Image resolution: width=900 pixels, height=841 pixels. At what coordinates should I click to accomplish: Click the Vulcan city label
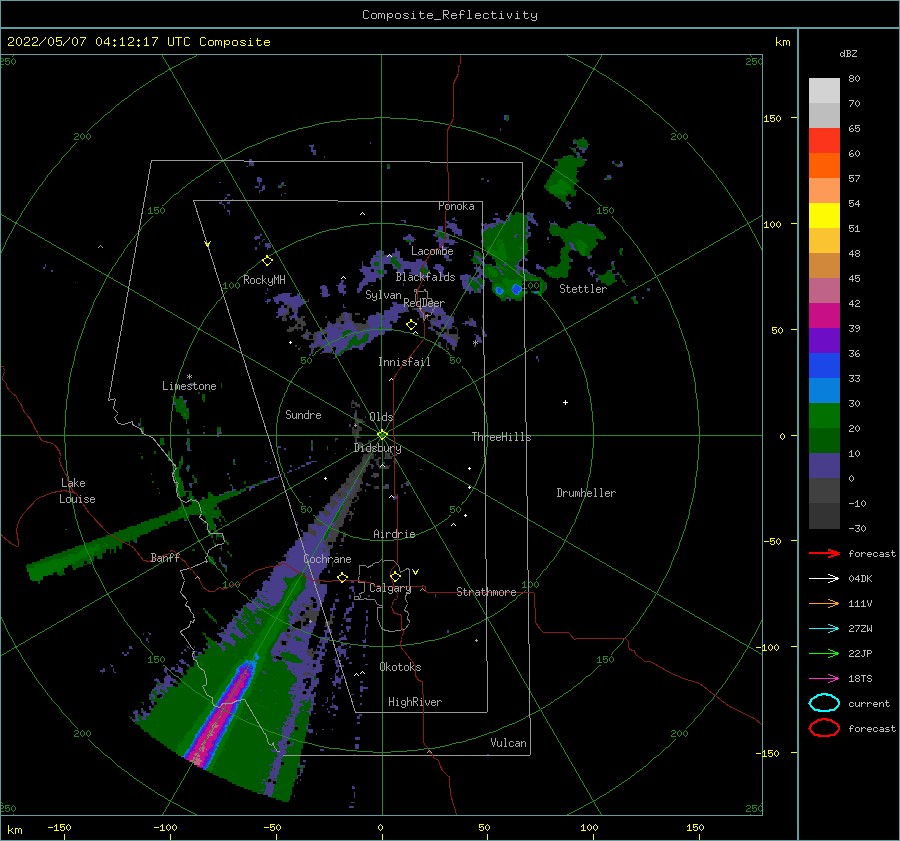(508, 743)
